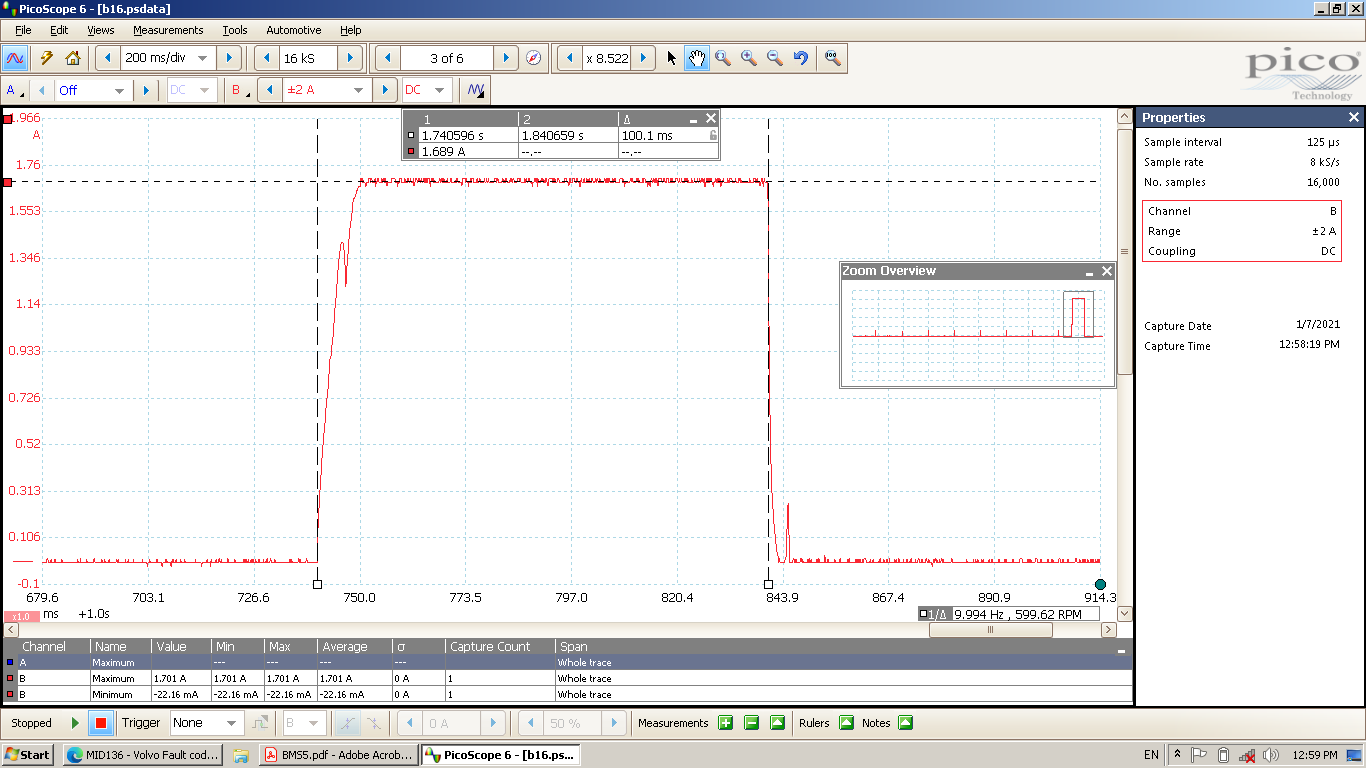The image size is (1366, 768).
Task: Decrease the number of samples
Action: pos(267,58)
